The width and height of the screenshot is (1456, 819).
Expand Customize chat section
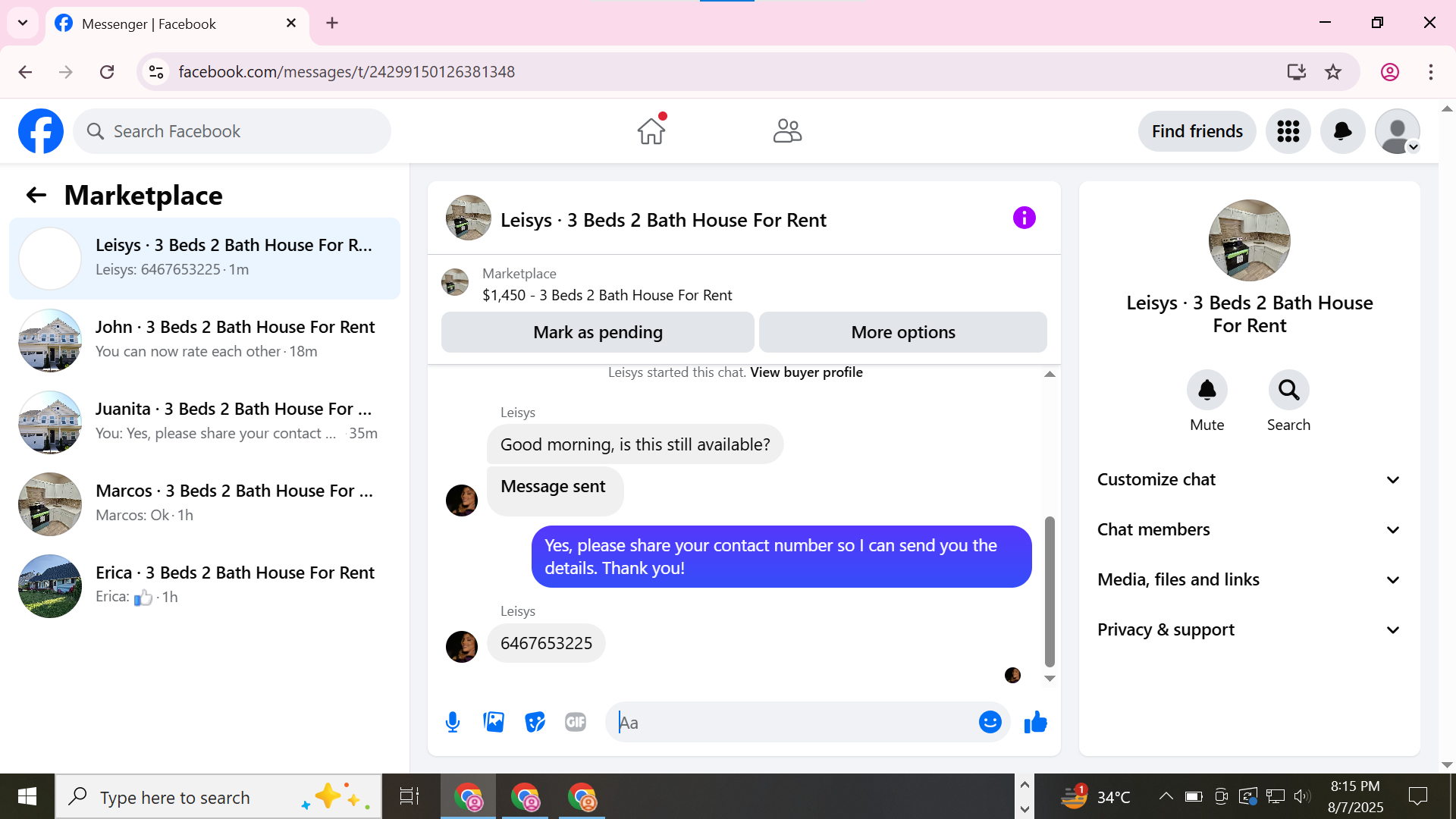(x=1249, y=480)
